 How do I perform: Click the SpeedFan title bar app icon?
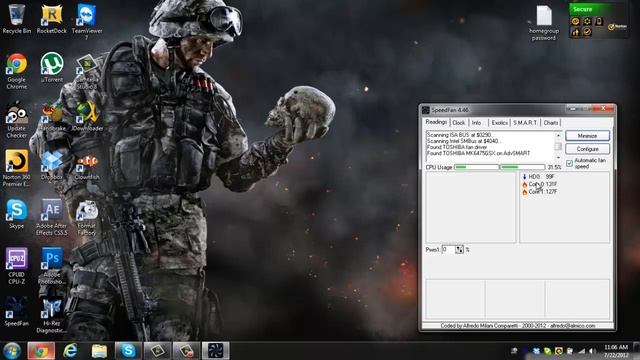[x=426, y=110]
